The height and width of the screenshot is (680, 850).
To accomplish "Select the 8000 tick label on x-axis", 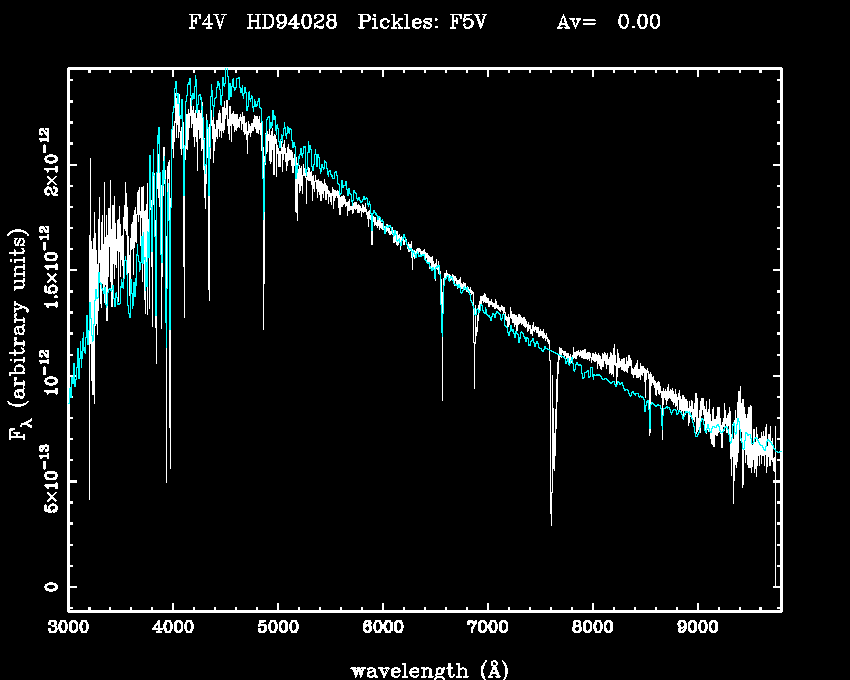I will pos(592,627).
